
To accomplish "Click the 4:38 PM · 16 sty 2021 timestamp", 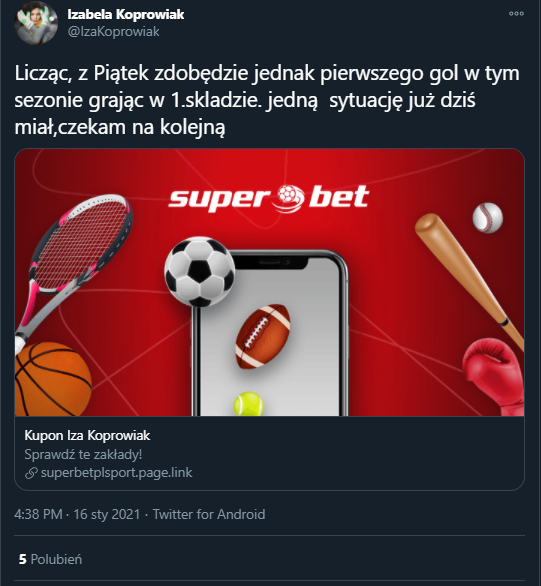I will point(77,514).
